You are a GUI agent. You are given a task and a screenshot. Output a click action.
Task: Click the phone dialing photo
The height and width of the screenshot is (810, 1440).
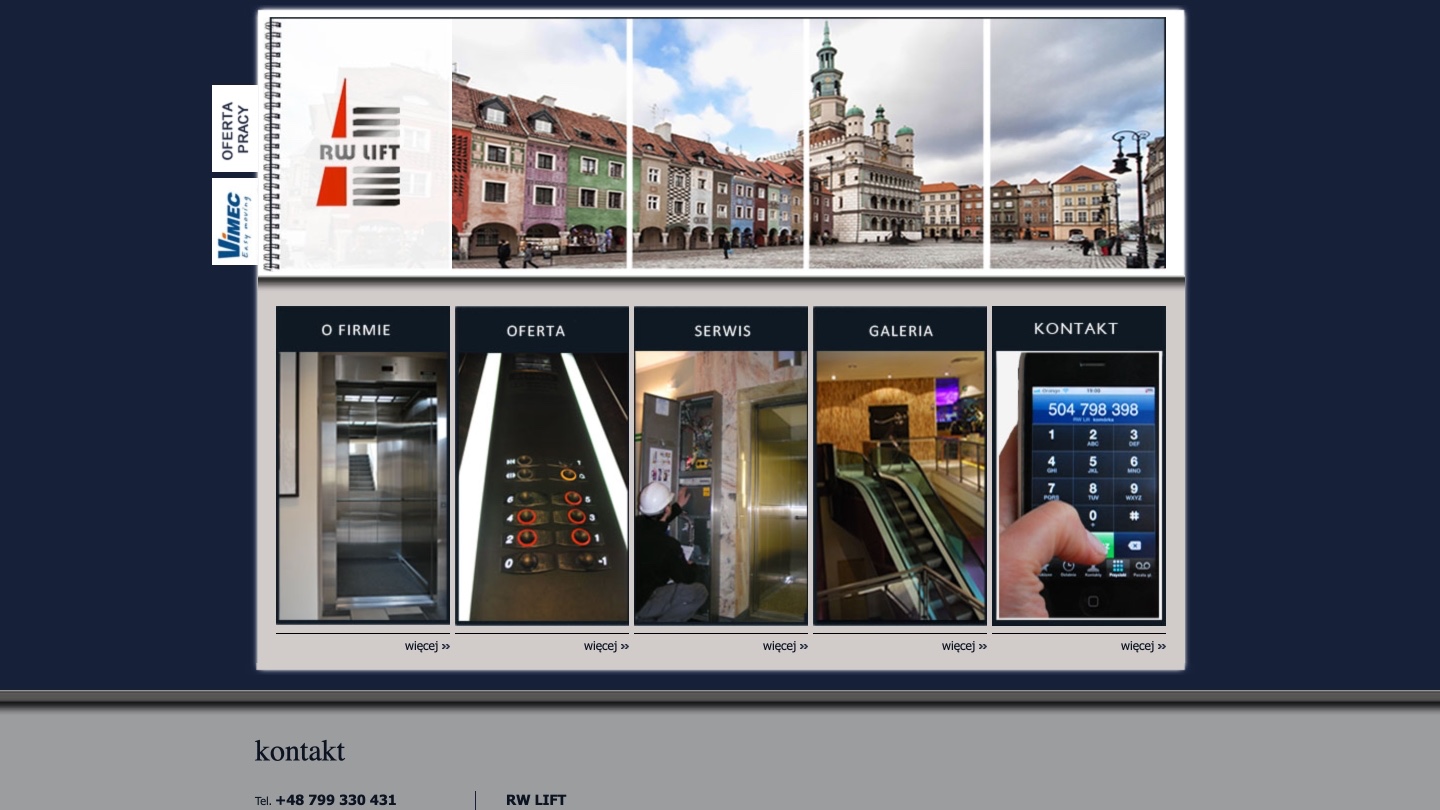(1079, 485)
